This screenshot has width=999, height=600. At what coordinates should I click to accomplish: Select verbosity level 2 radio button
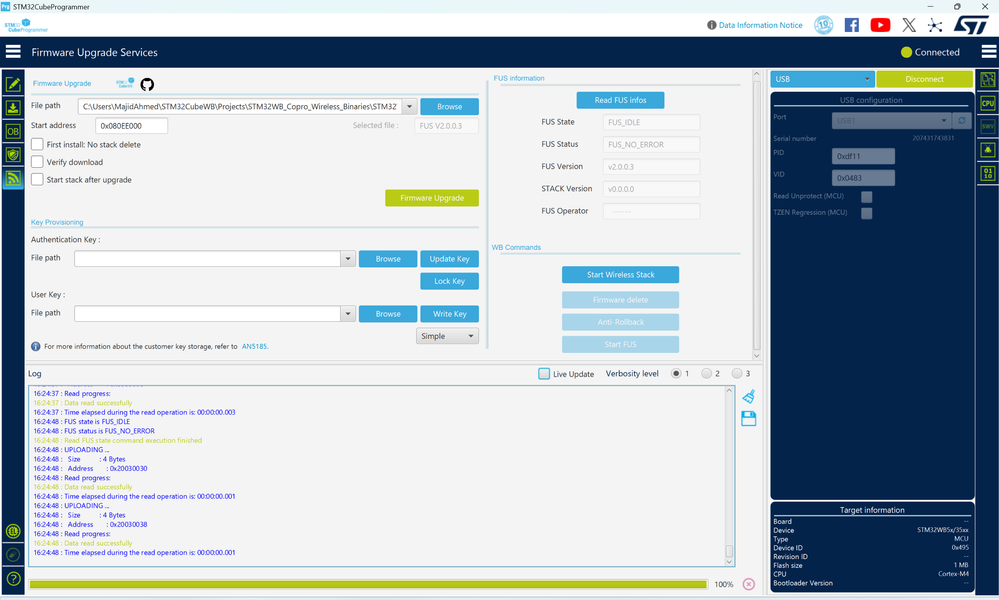(x=706, y=374)
